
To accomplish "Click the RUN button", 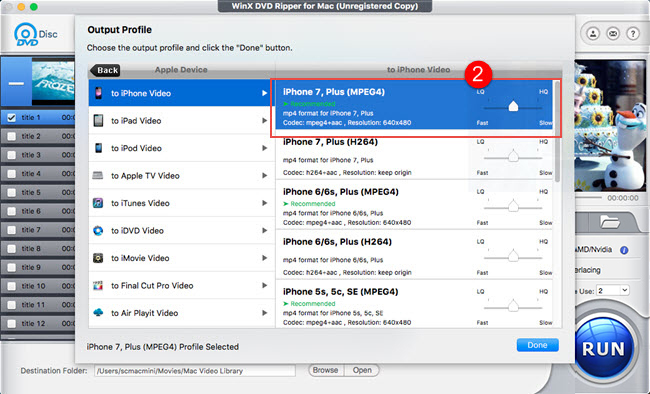I will 603,349.
